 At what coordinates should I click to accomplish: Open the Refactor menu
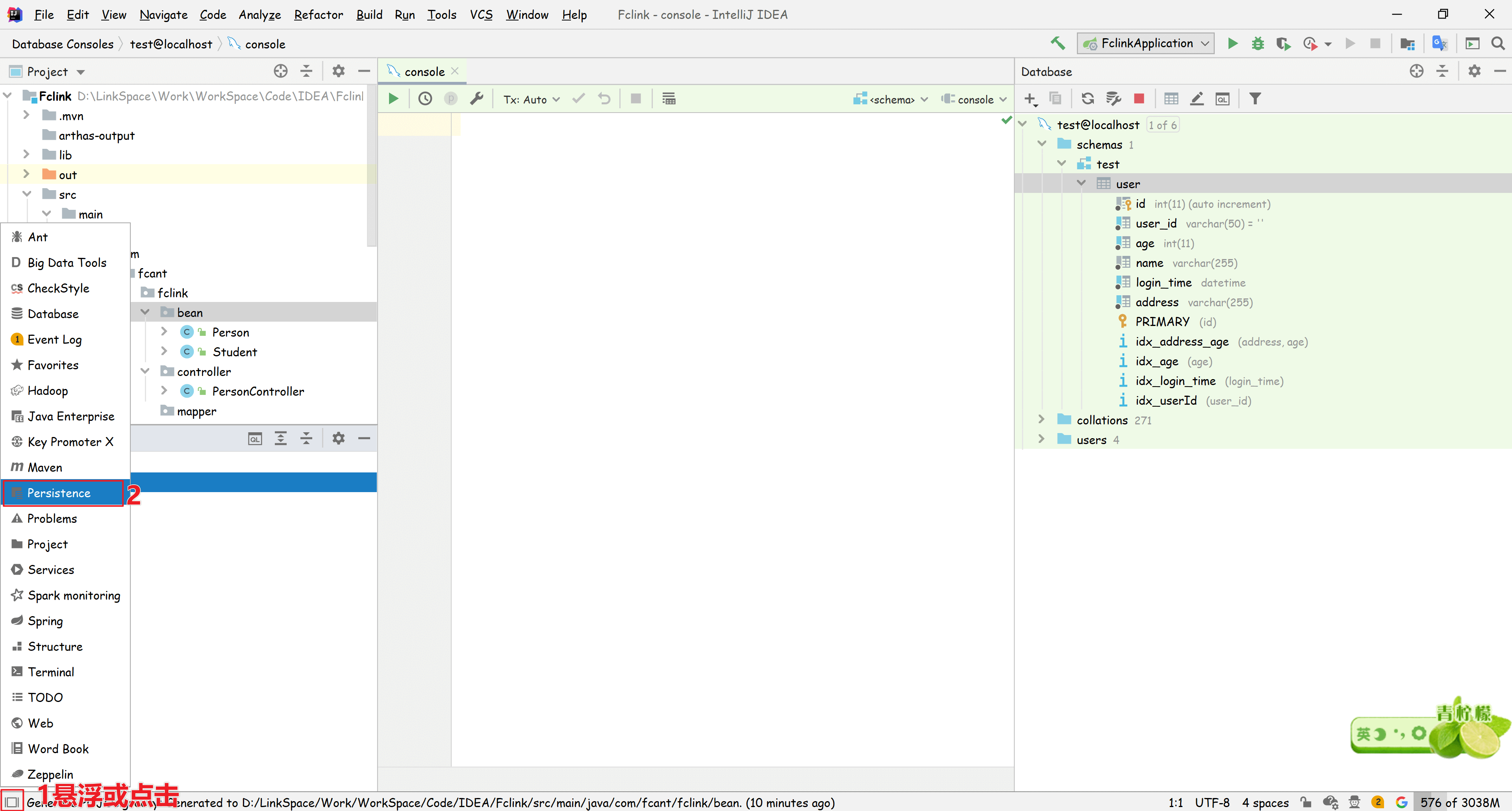click(x=318, y=15)
